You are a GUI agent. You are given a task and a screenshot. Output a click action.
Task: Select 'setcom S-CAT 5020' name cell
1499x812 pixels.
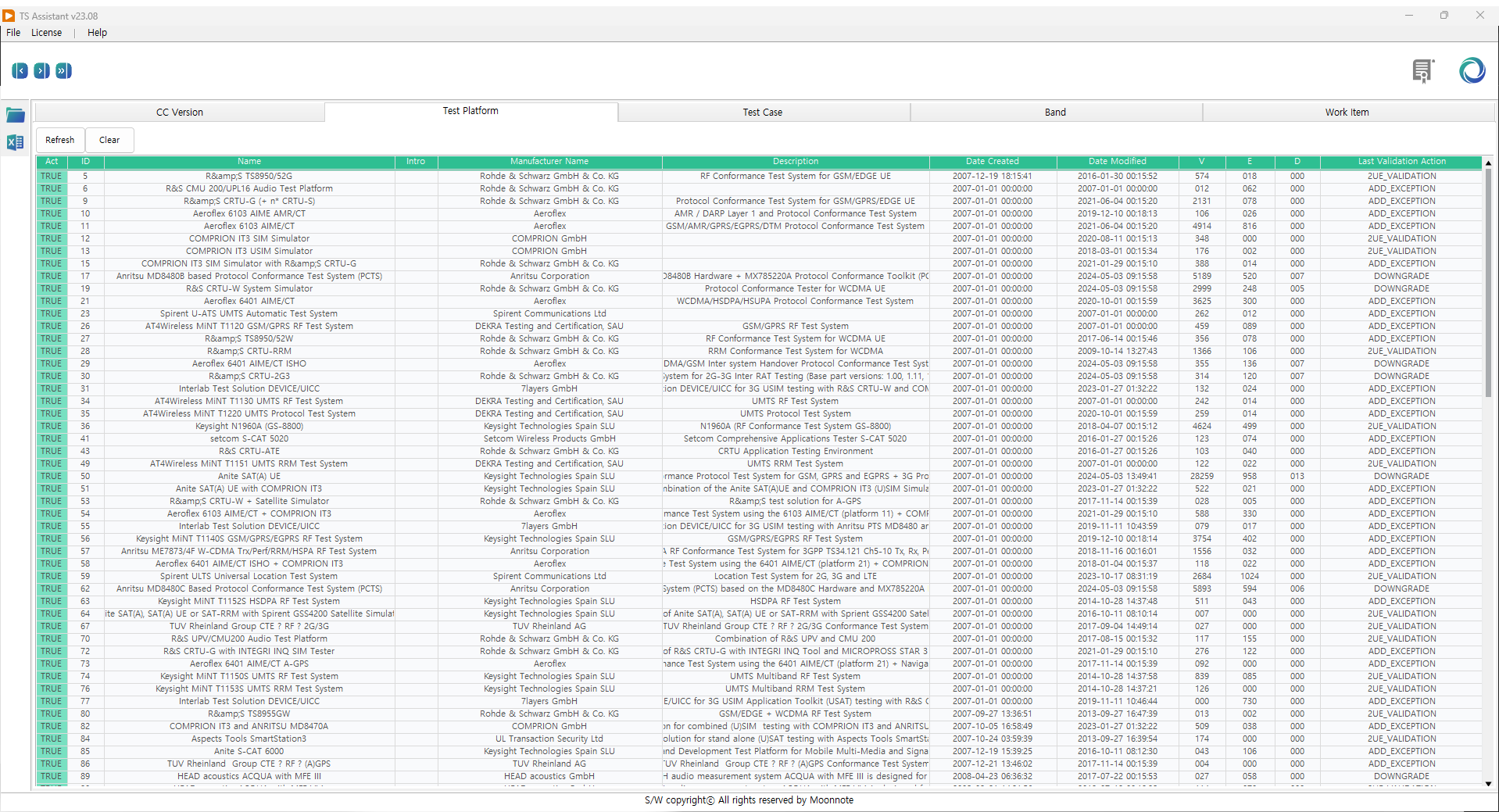249,439
